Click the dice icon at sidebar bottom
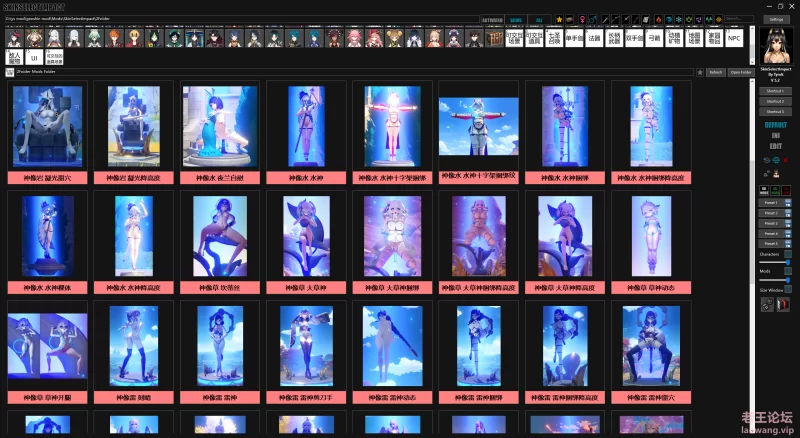This screenshot has height=438, width=800. [x=767, y=305]
